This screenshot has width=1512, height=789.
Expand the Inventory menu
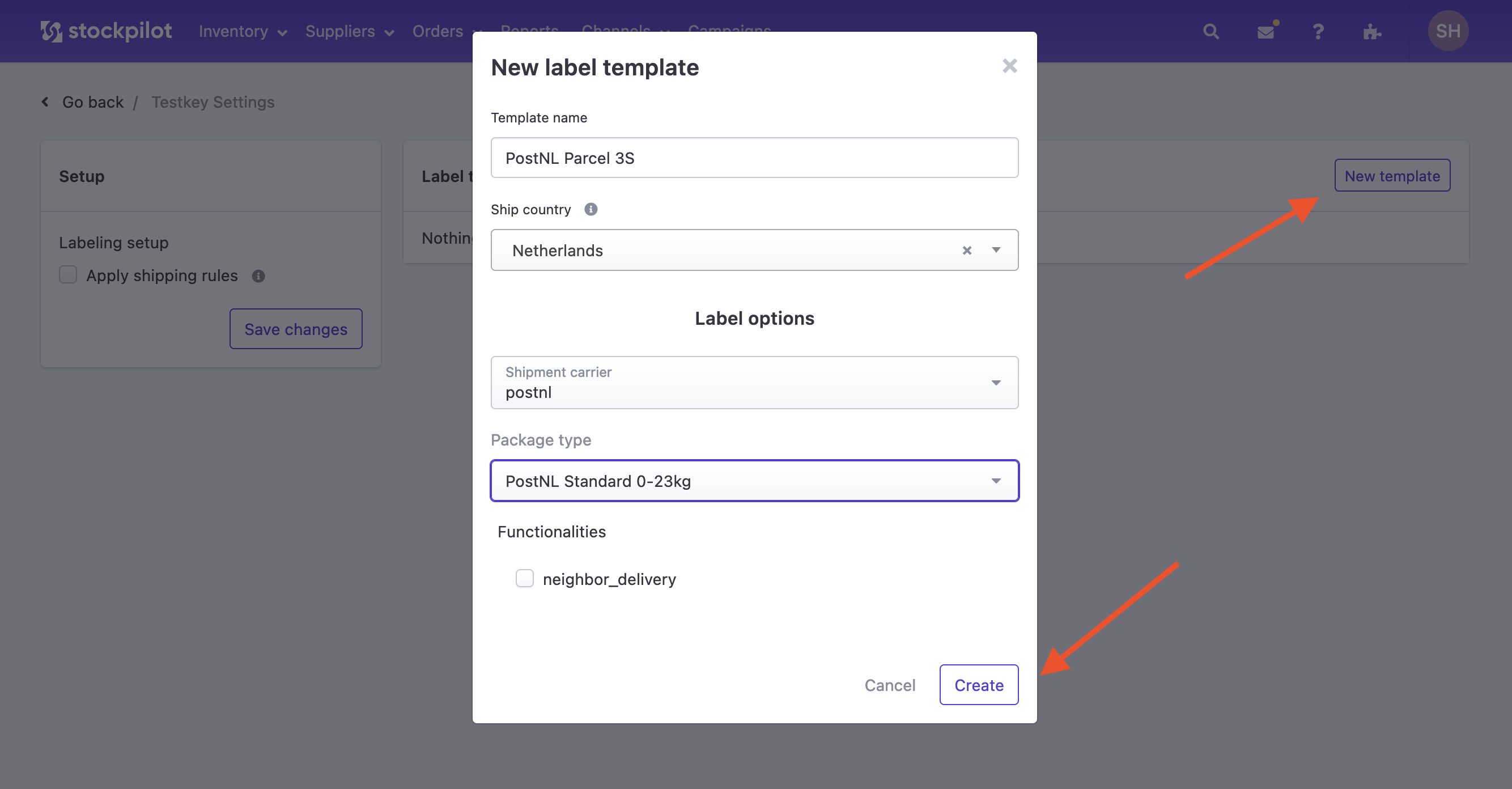tap(243, 31)
